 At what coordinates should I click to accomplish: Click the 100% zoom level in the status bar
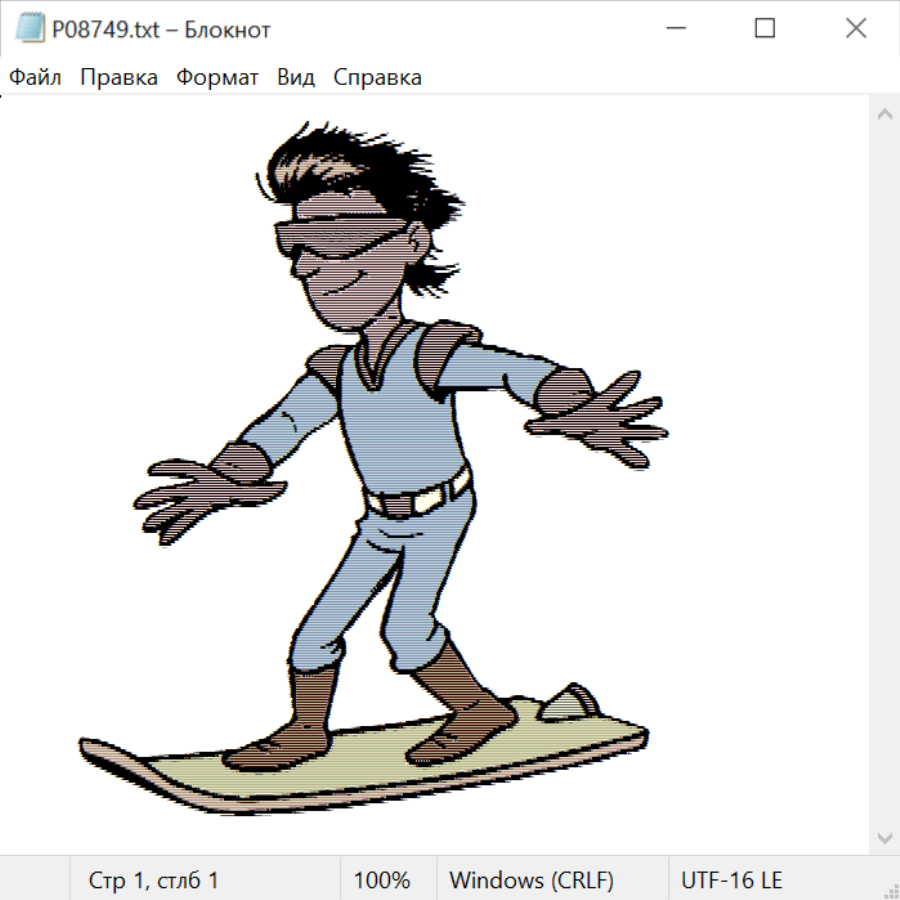tap(382, 880)
